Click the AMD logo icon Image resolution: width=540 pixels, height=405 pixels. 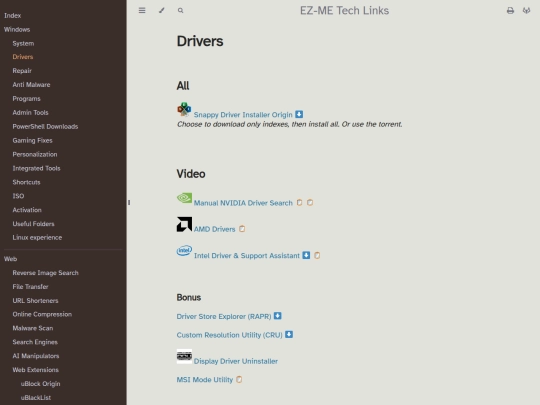click(x=184, y=225)
